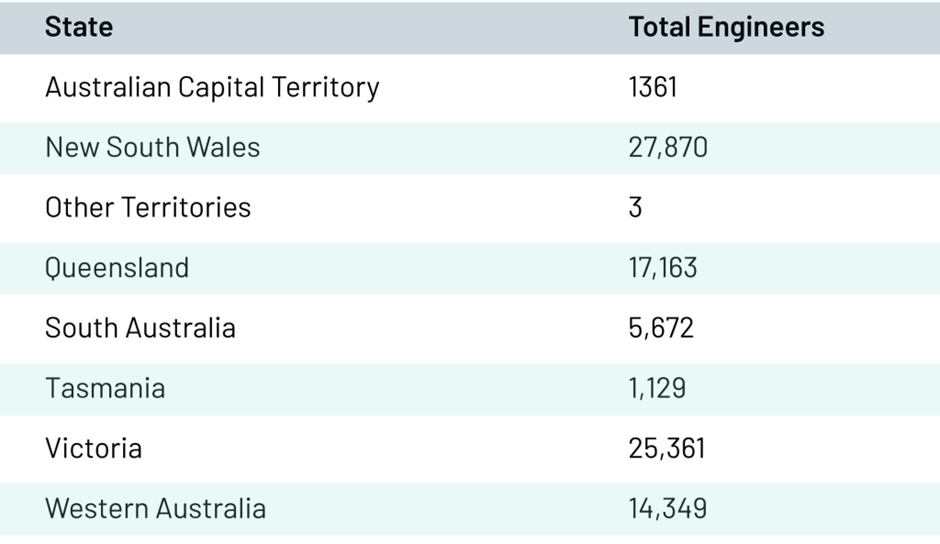Viewport: 940px width, 544px height.
Task: Select the Other Territories cell
Action: (148, 207)
